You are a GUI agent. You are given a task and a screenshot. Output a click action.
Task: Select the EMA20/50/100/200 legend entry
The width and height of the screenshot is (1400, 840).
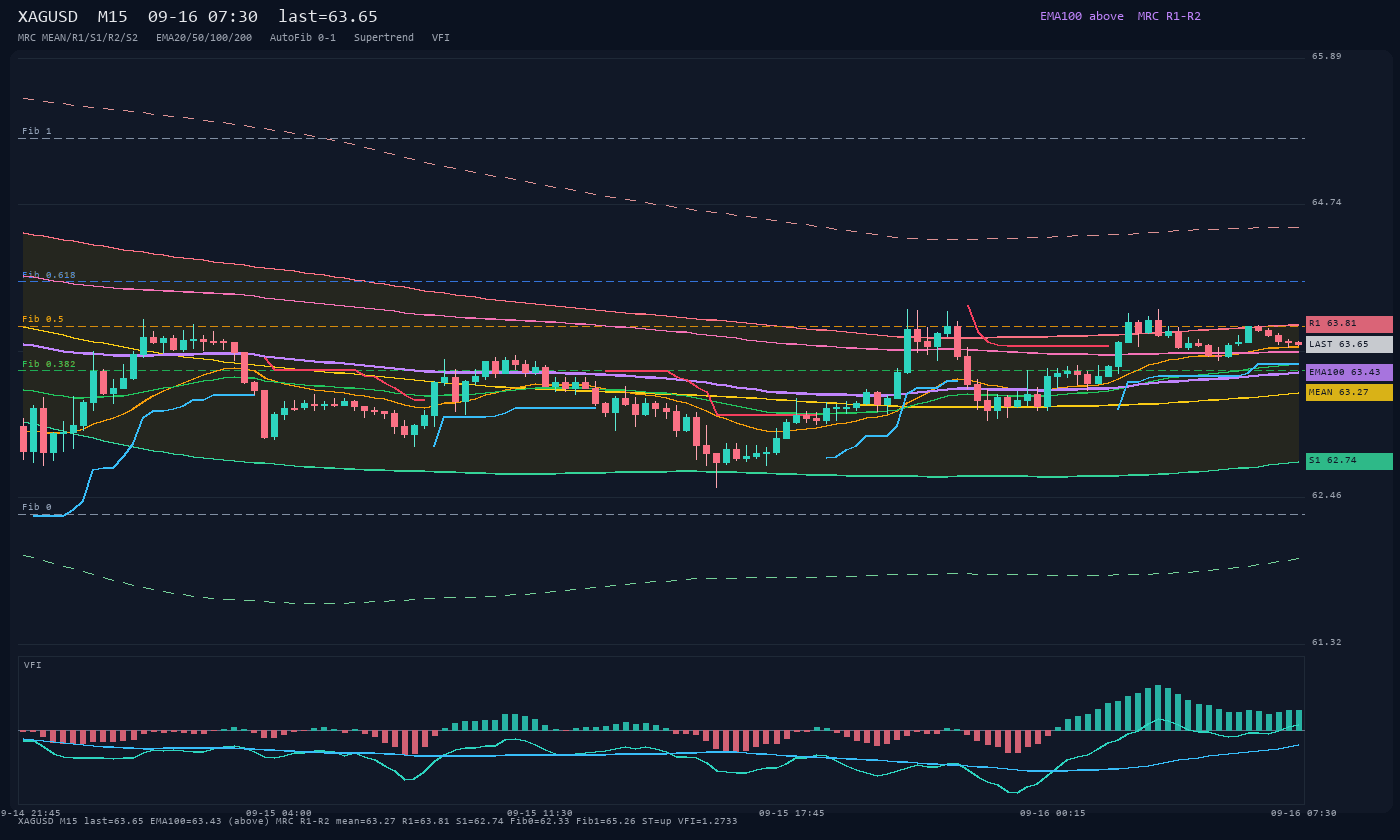pos(204,38)
